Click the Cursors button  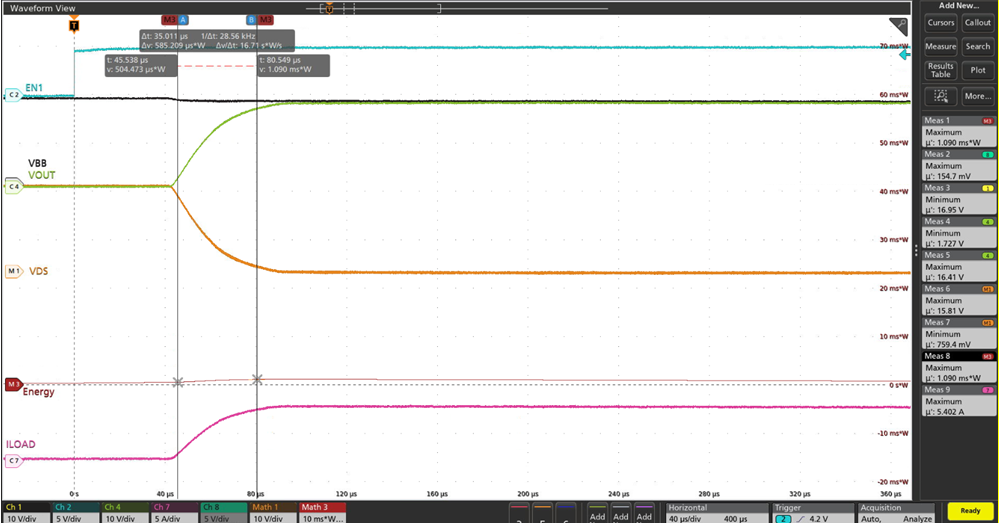940,22
